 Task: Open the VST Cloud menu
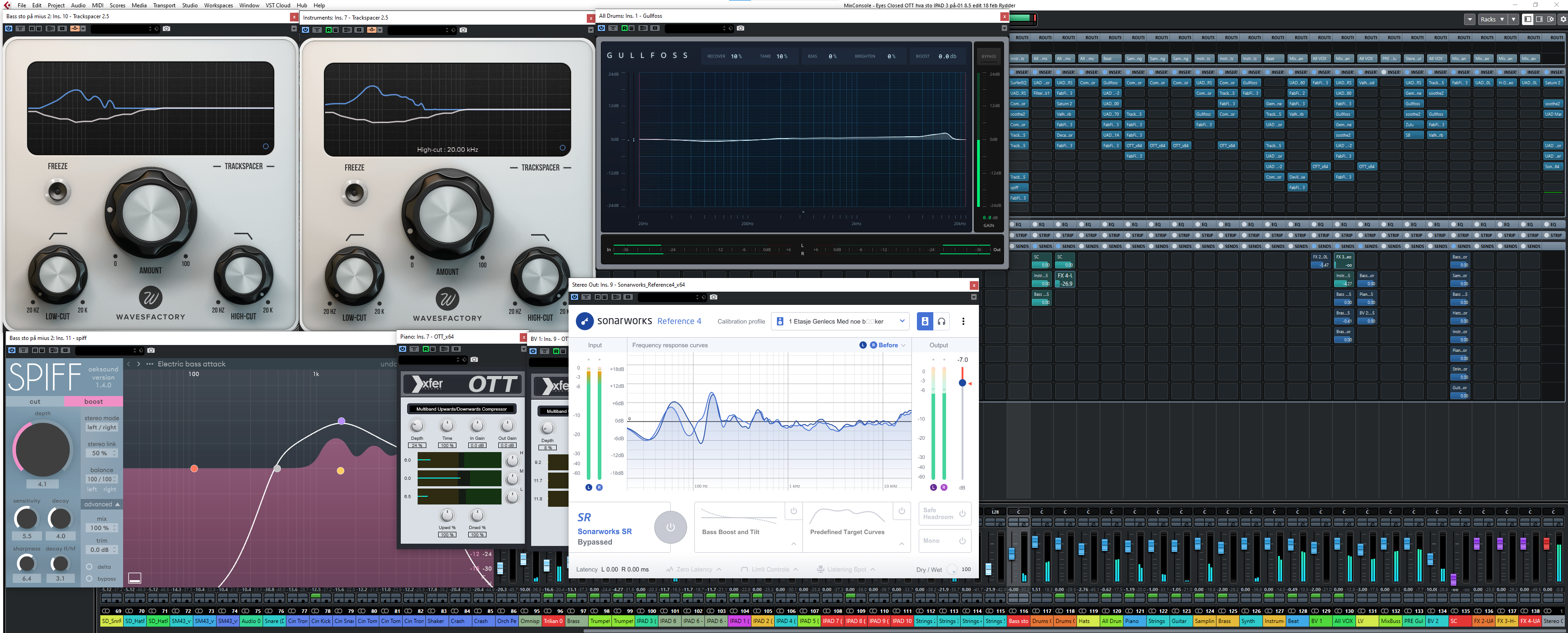tap(278, 5)
